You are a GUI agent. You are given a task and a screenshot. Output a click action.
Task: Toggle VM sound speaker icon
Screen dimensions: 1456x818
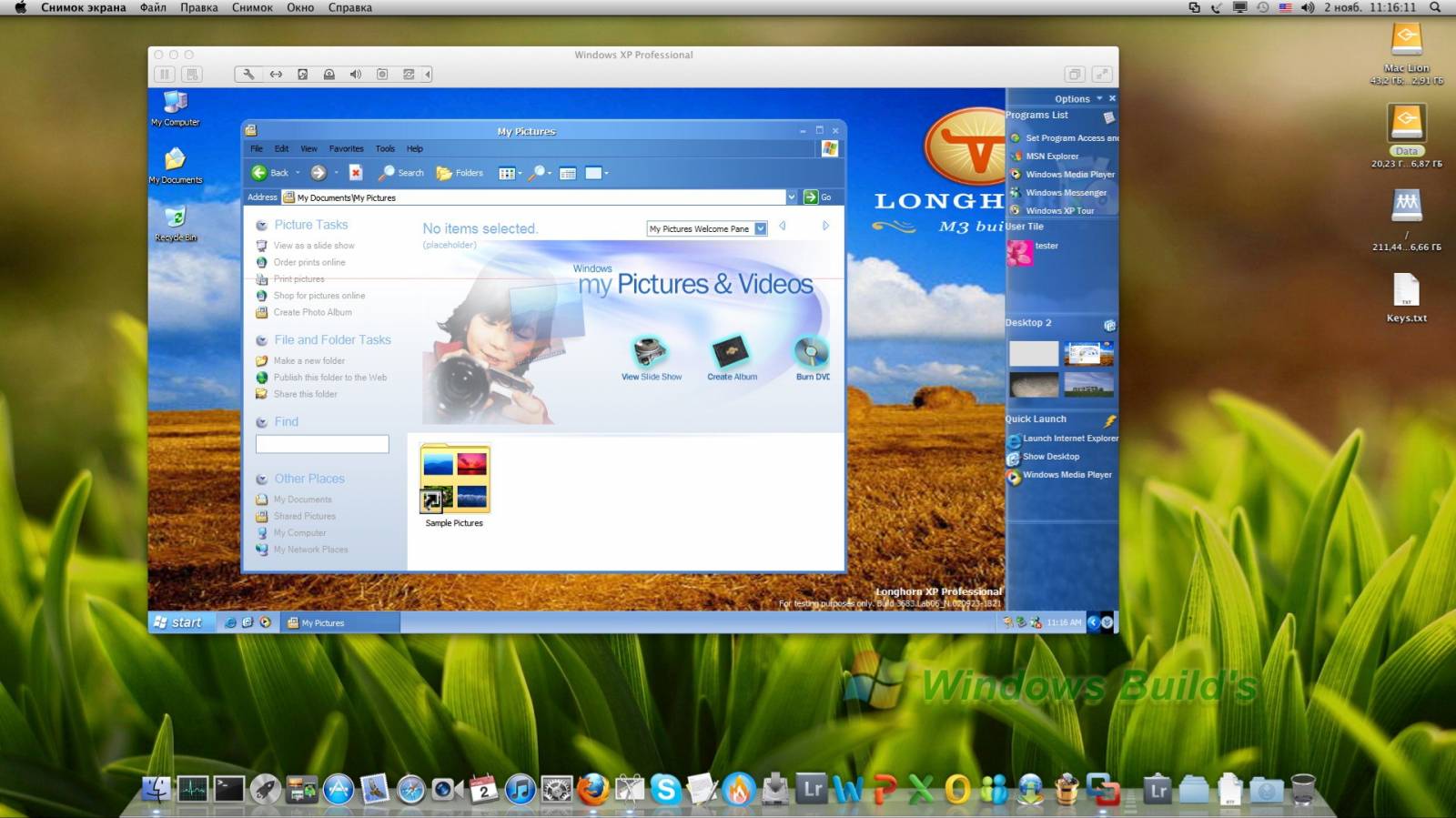tap(355, 75)
